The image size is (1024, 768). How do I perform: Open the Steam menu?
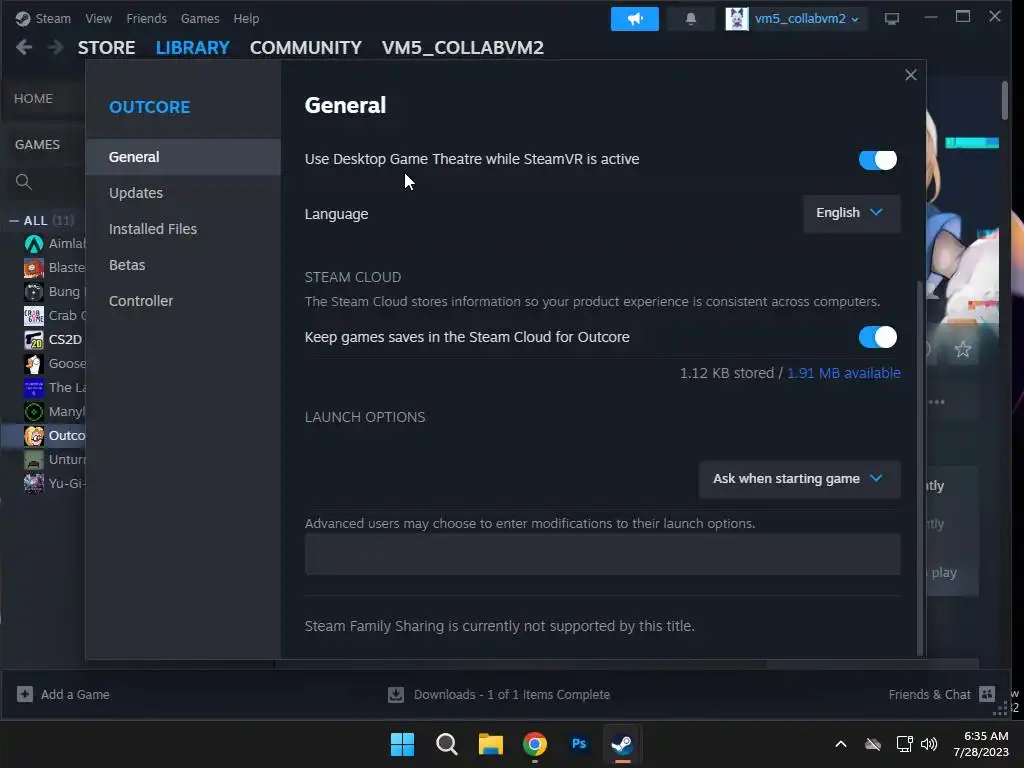[53, 18]
